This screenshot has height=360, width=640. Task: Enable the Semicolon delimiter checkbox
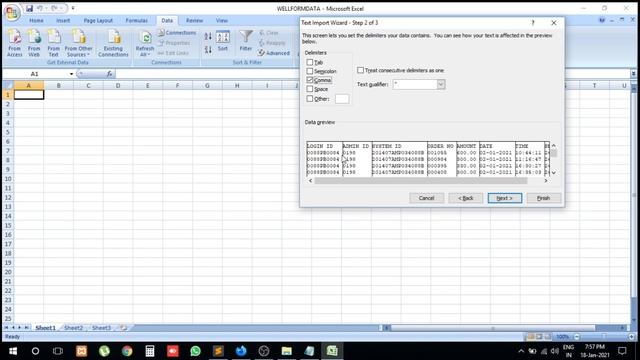click(x=310, y=71)
